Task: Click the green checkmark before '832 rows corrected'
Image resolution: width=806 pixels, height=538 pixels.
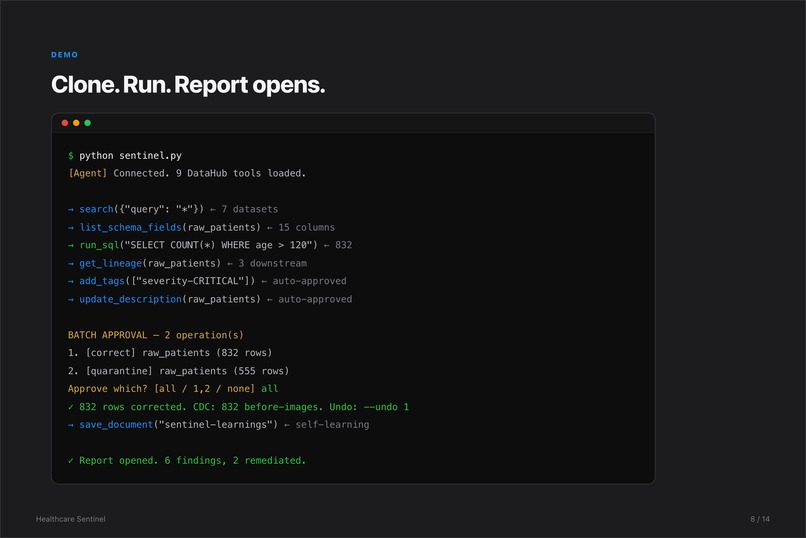Action: pyautogui.click(x=71, y=407)
